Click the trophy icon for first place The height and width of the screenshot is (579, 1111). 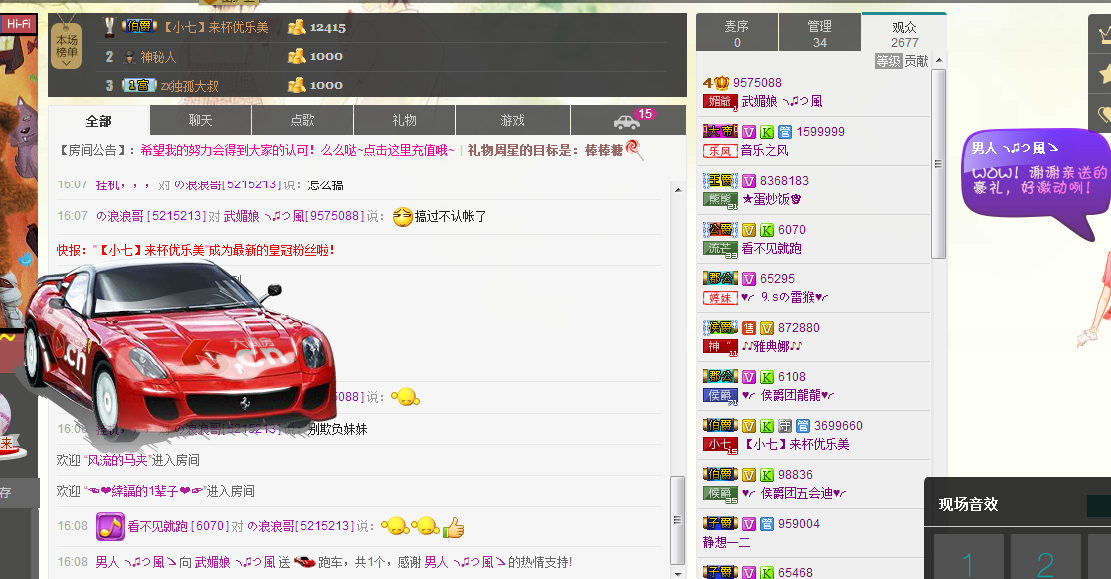tap(109, 27)
